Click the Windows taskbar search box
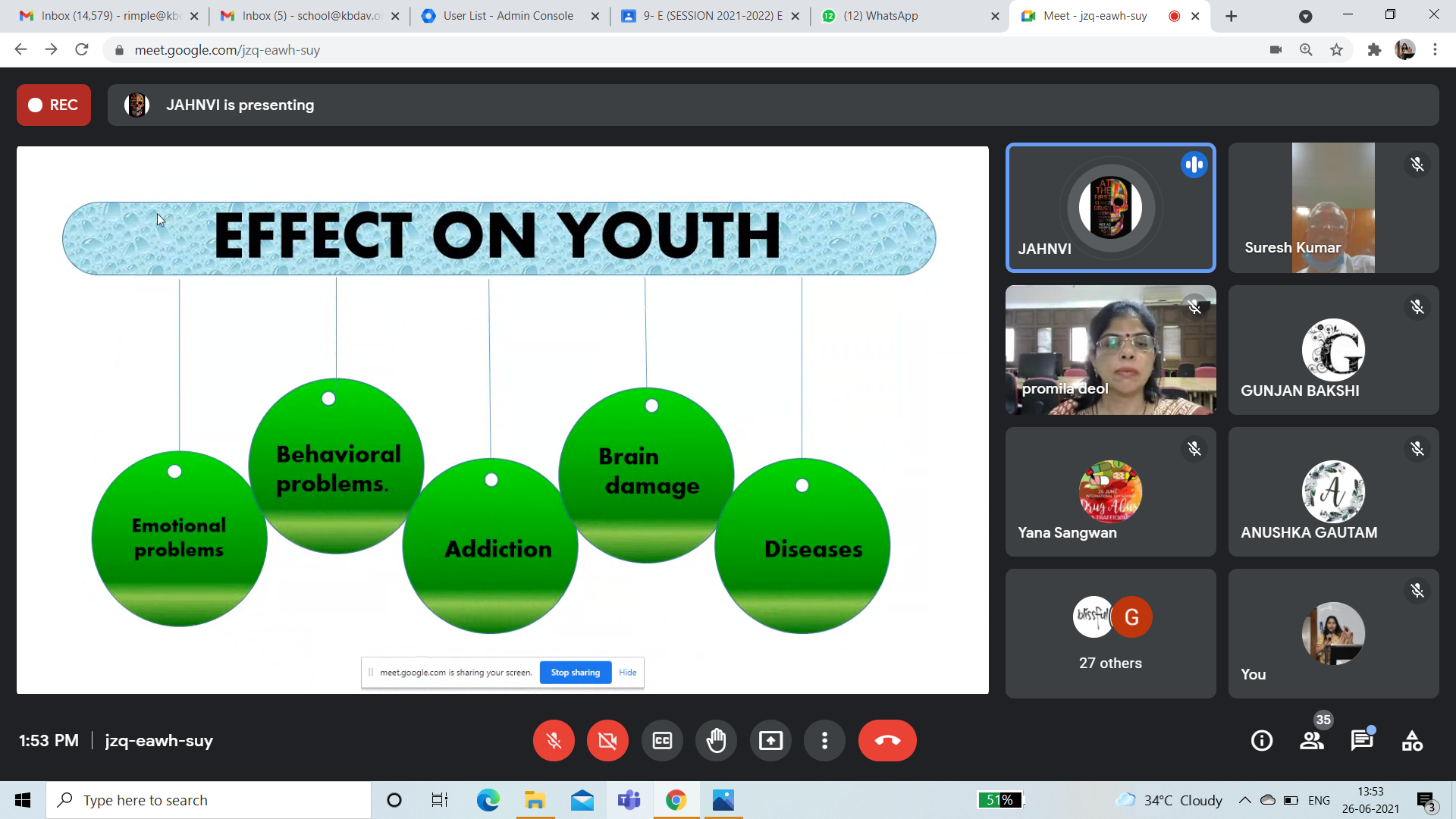Image resolution: width=1456 pixels, height=819 pixels. [209, 800]
